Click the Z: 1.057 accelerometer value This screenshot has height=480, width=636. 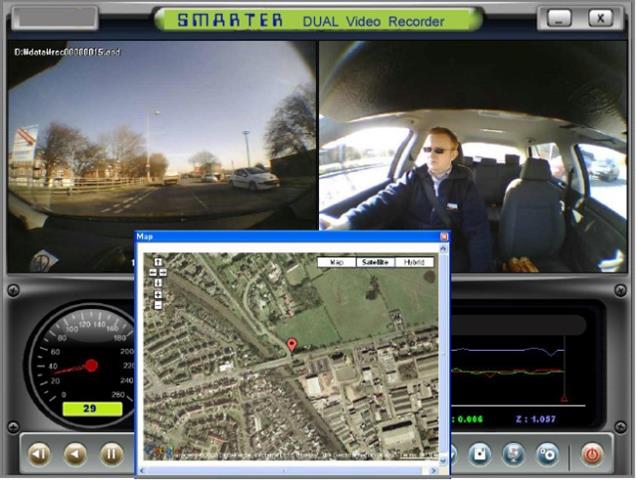[x=535, y=419]
